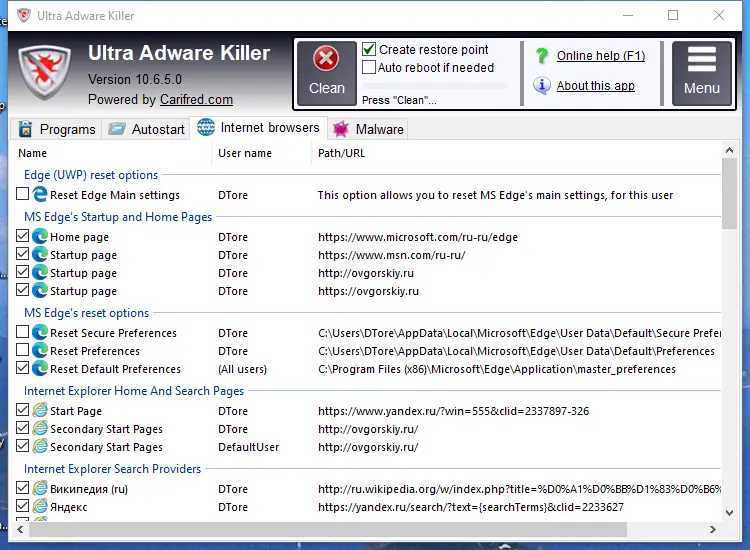Viewport: 750px width, 550px height.
Task: Select MS Edge's Startup and Home Pages group header
Action: pyautogui.click(x=118, y=217)
